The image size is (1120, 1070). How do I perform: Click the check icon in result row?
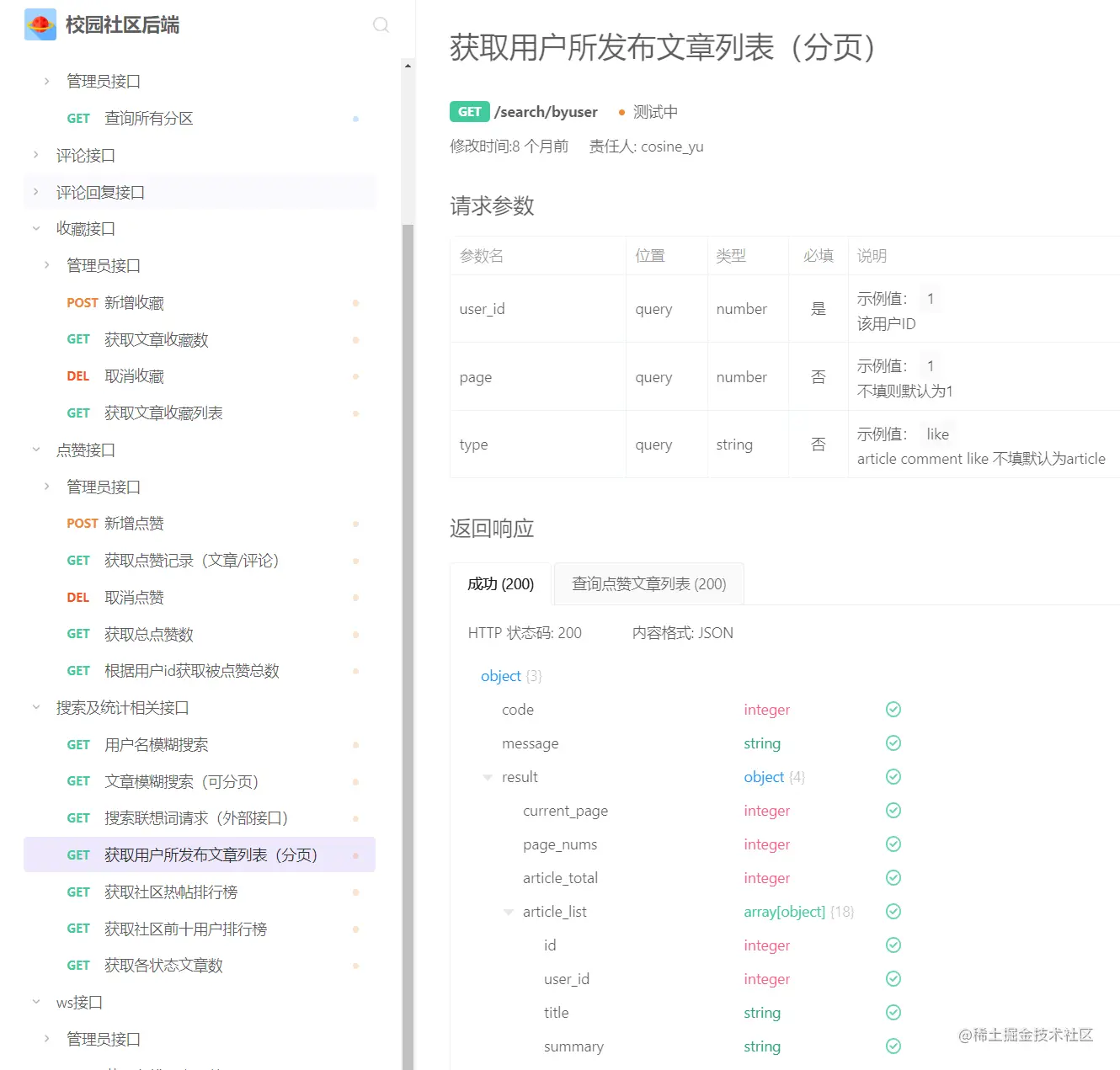pos(893,777)
